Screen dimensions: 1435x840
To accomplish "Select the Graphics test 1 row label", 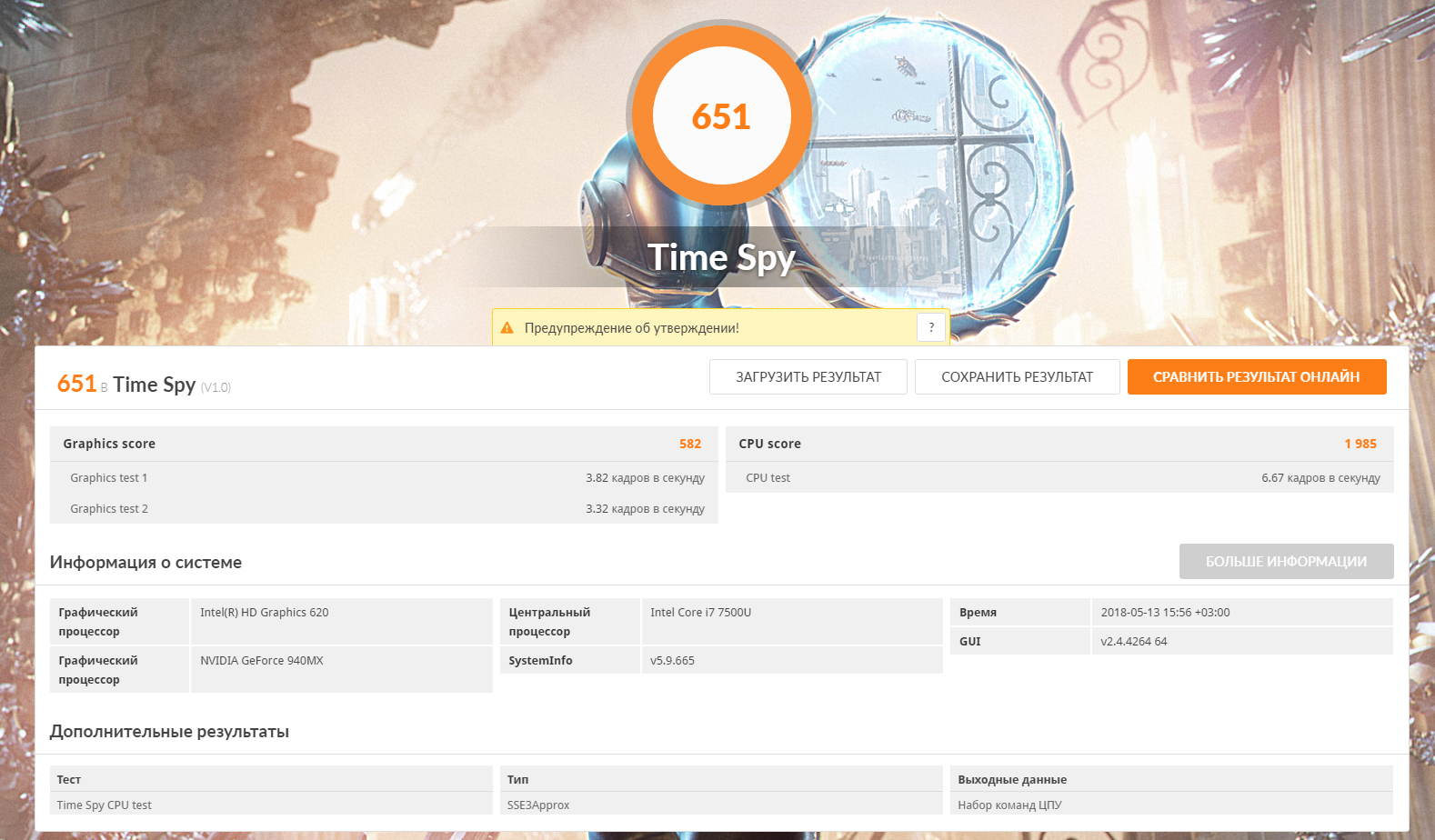I will [109, 478].
